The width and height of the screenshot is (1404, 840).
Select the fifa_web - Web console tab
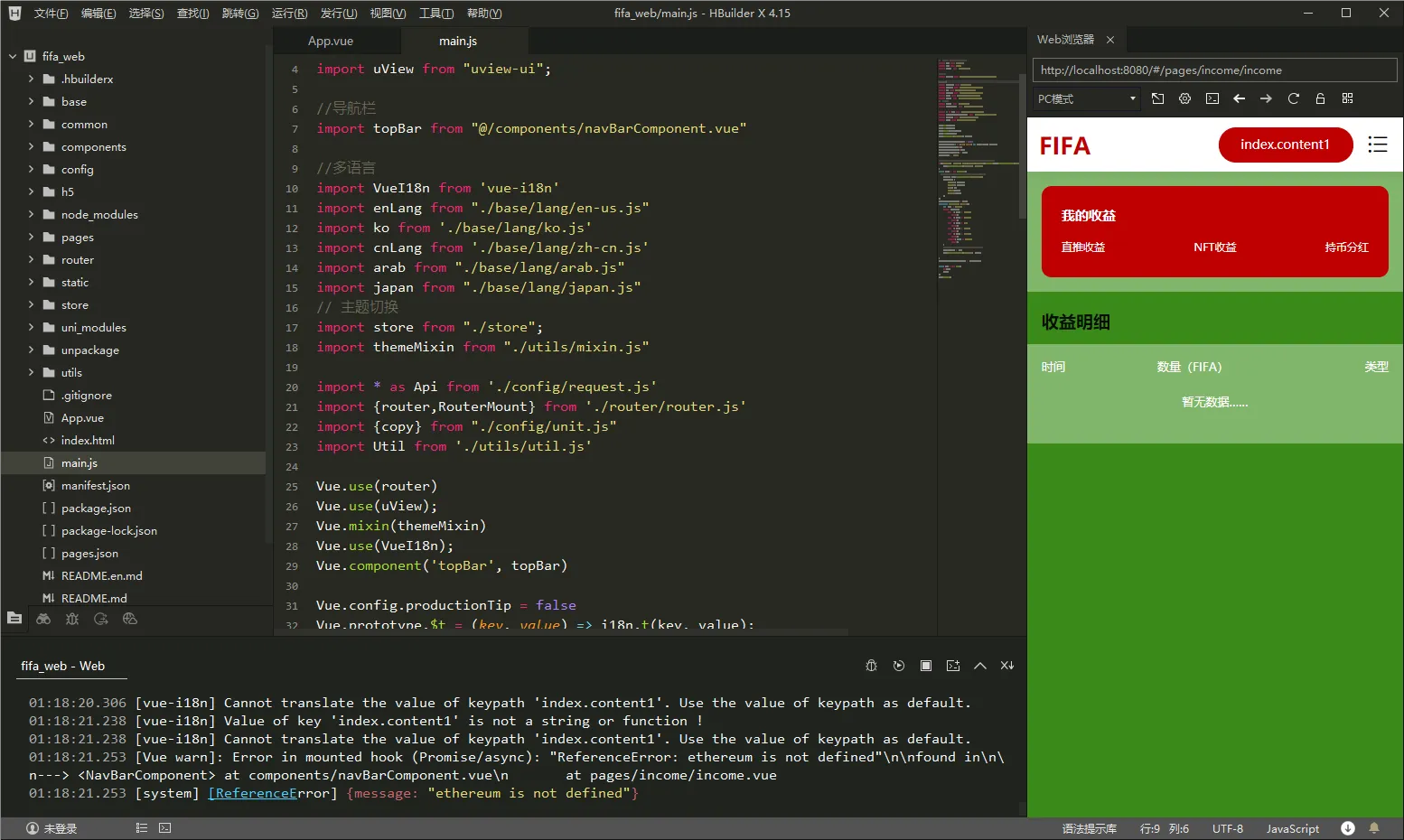point(63,666)
